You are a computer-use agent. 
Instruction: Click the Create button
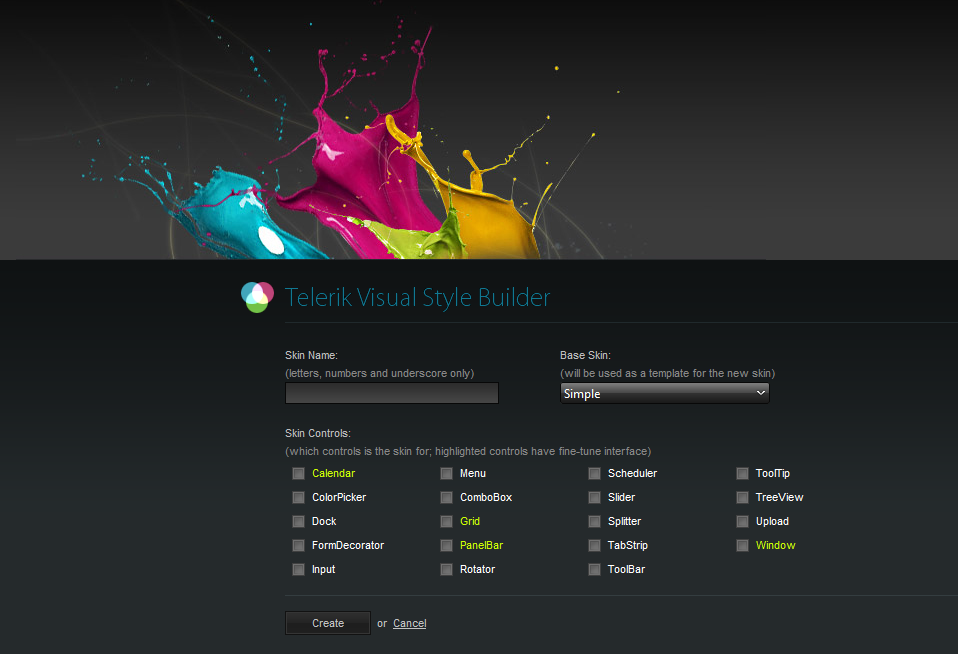pos(328,623)
